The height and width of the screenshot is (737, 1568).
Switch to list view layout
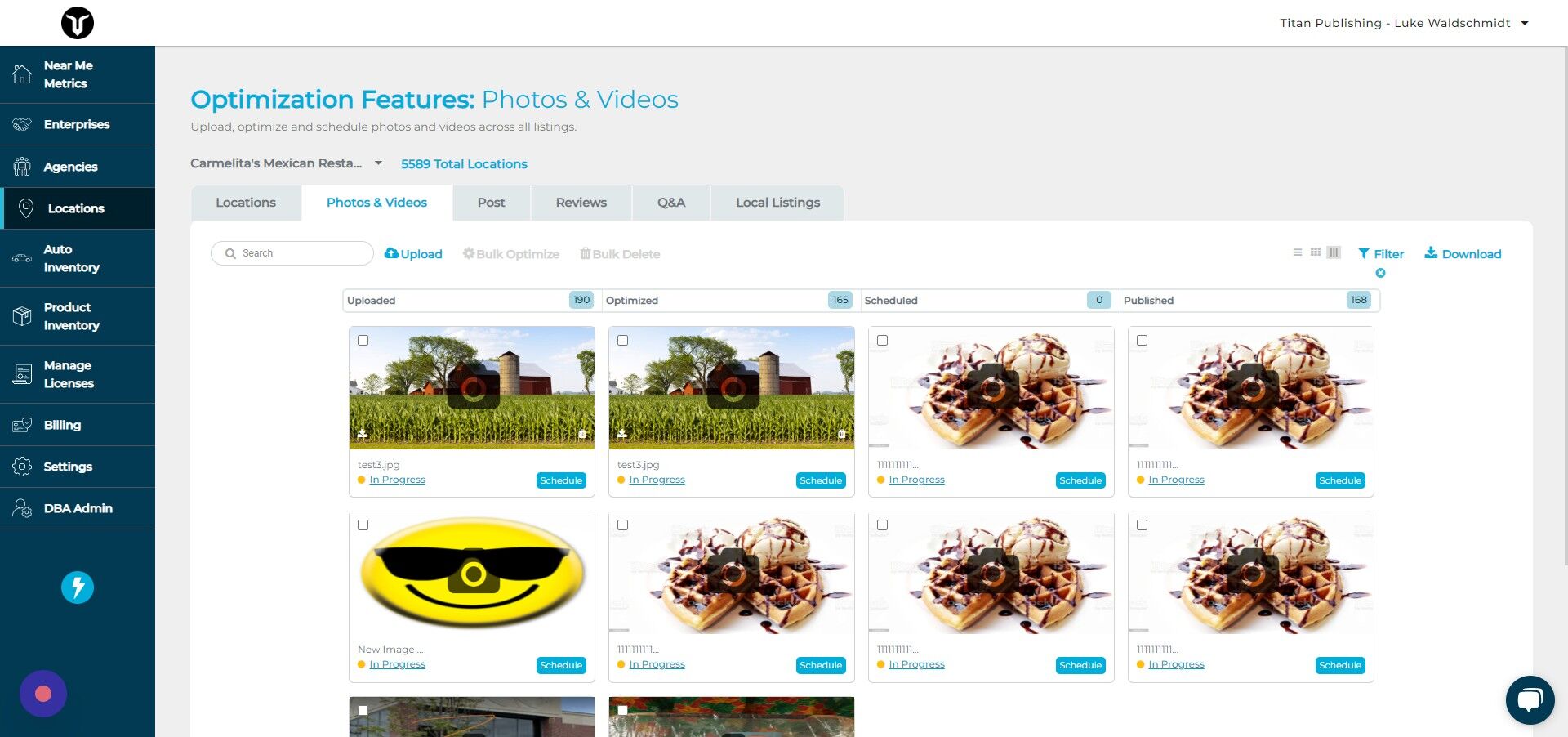(1298, 252)
